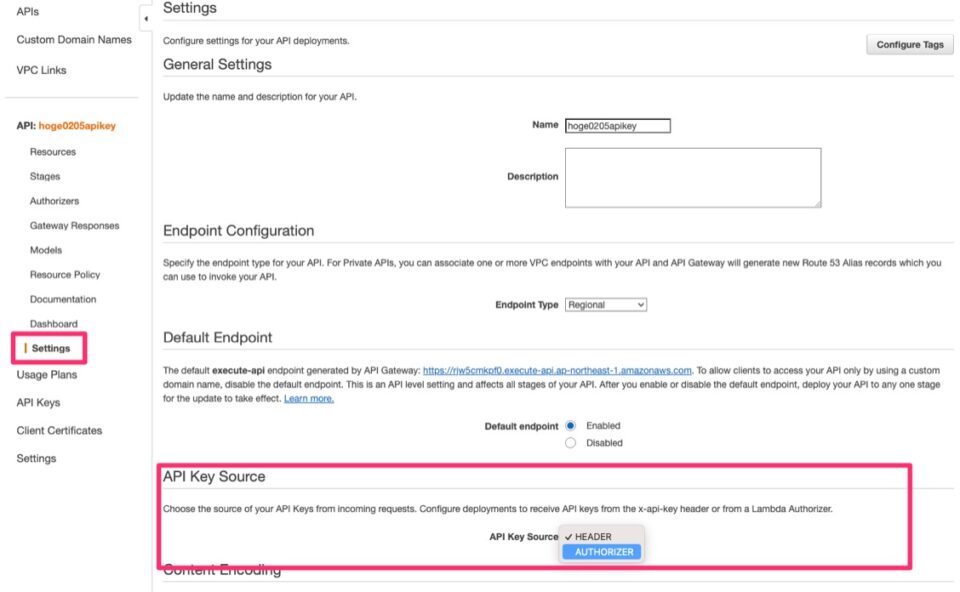Screen dimensions: 960x592
Task: Open Client Certificates settings
Action: coord(57,430)
